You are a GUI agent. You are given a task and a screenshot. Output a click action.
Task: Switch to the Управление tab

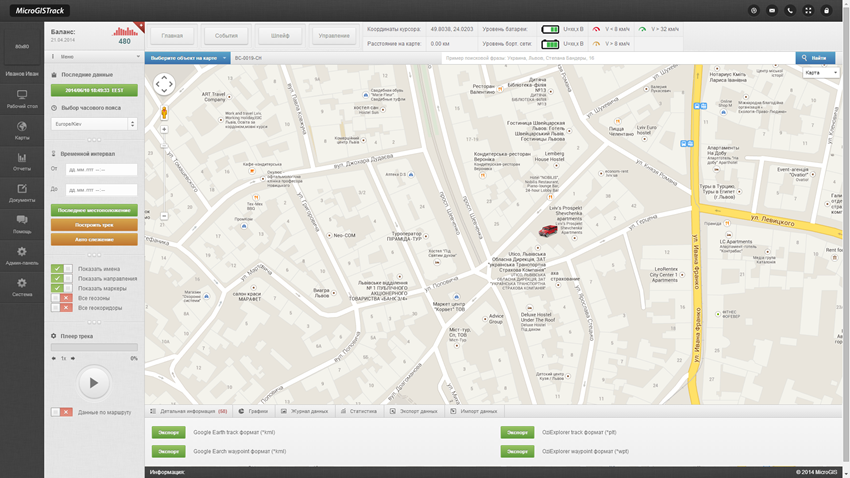pyautogui.click(x=334, y=36)
